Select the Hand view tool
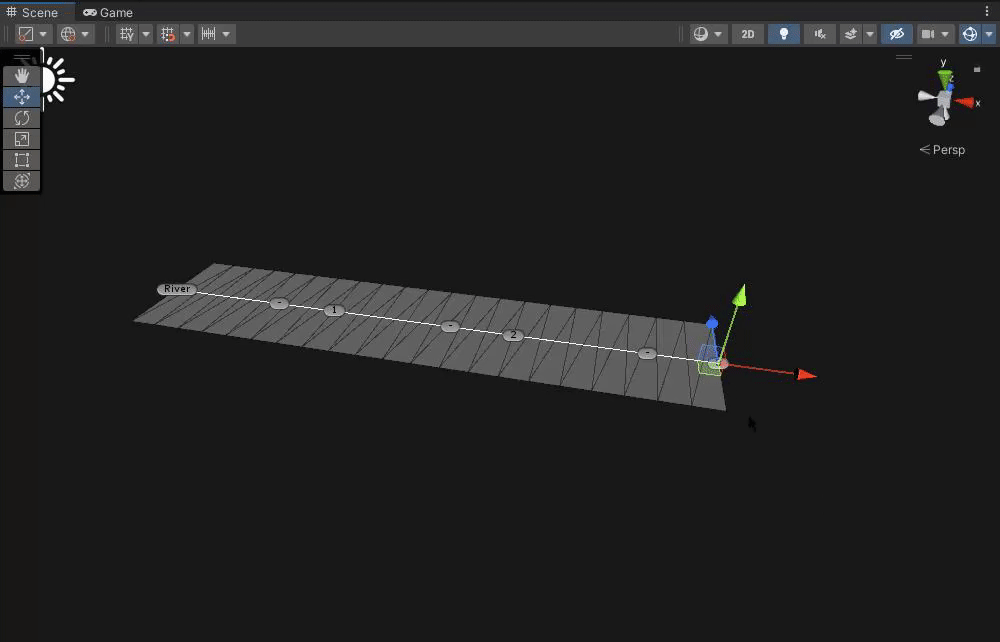This screenshot has height=642, width=1000. tap(22, 76)
